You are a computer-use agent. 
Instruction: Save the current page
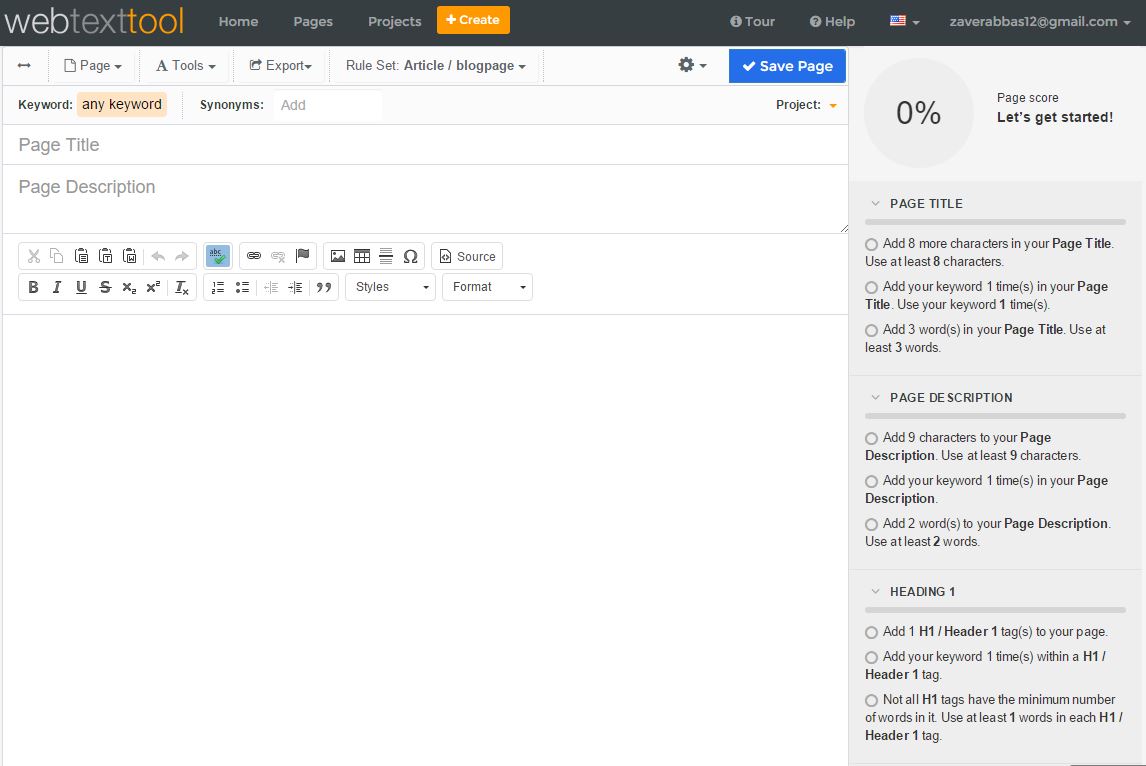pos(787,65)
